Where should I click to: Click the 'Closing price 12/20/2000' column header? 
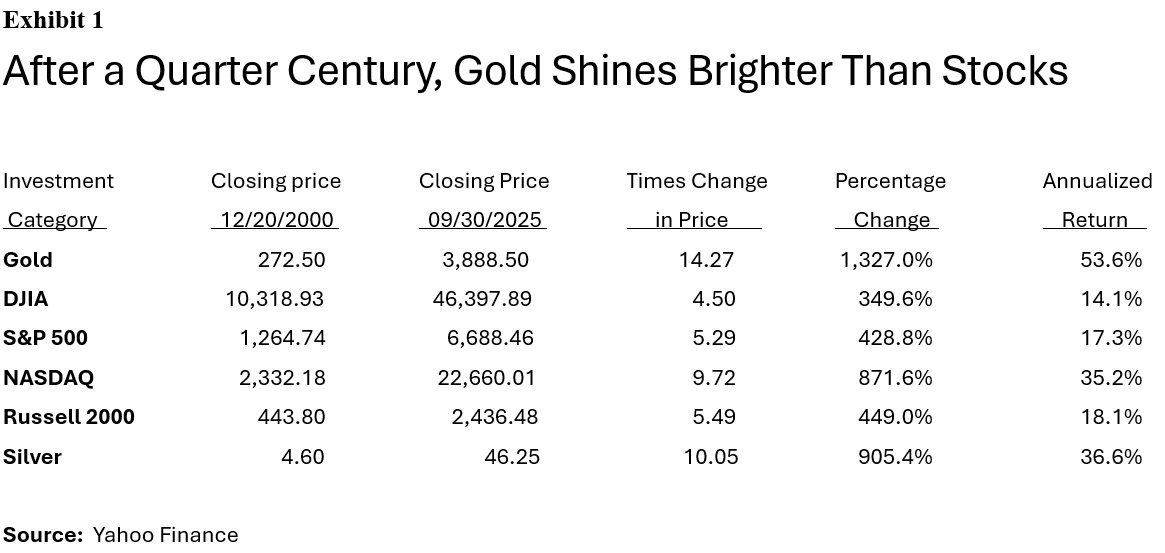(276, 200)
